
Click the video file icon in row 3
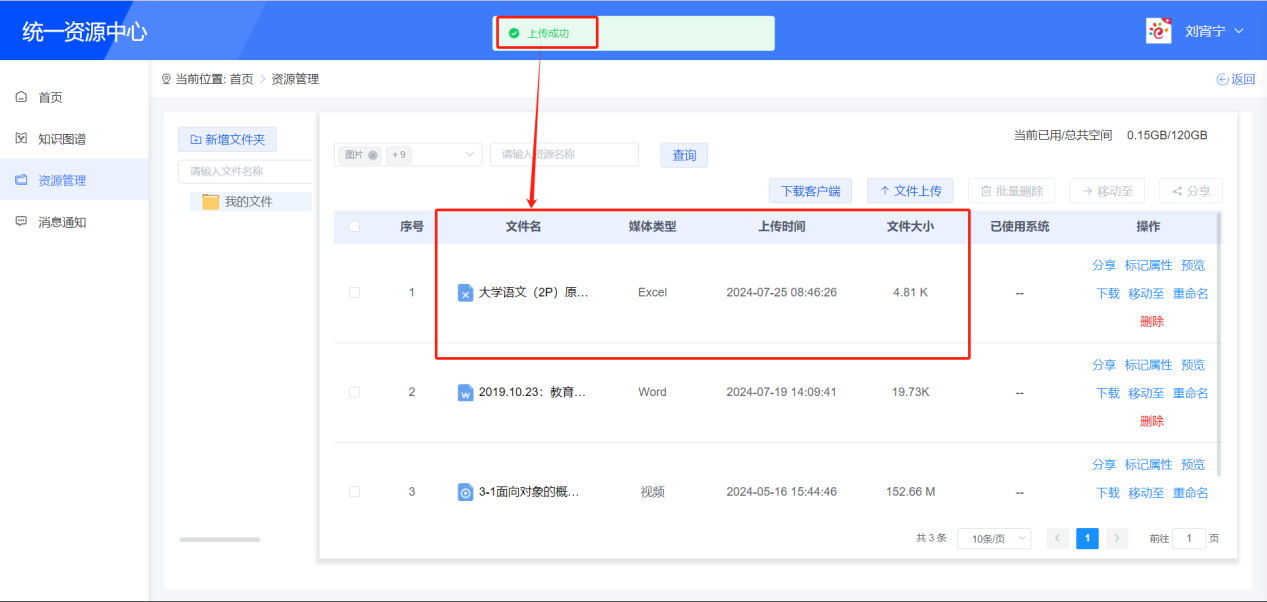[465, 492]
